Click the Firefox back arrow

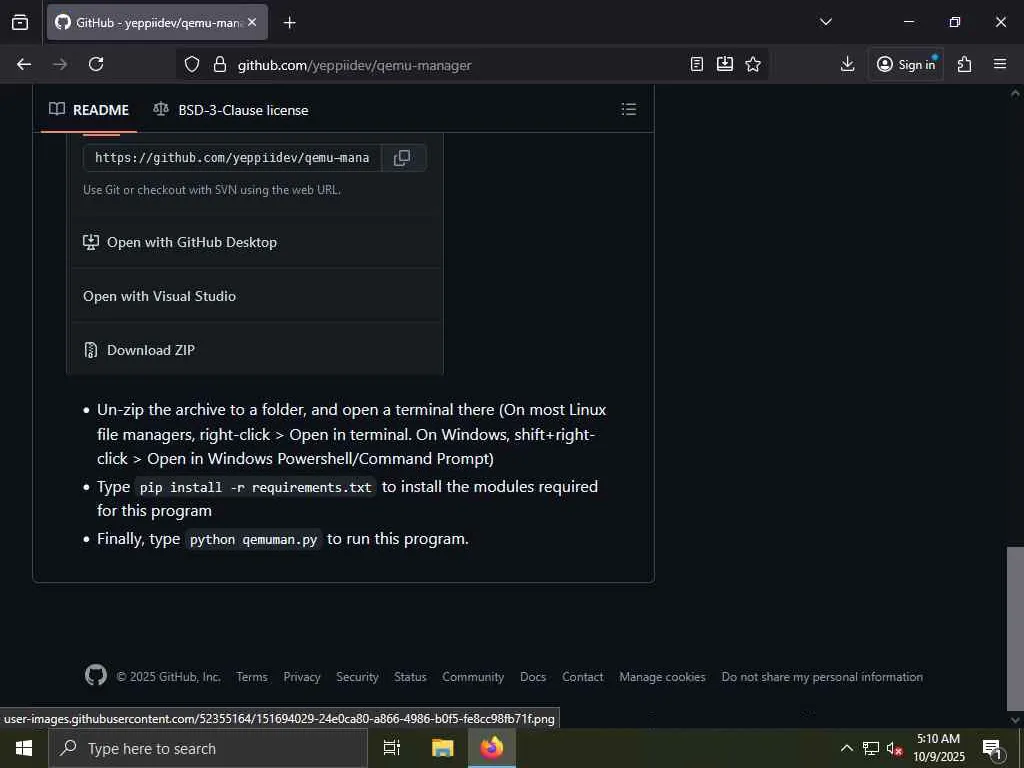24,64
